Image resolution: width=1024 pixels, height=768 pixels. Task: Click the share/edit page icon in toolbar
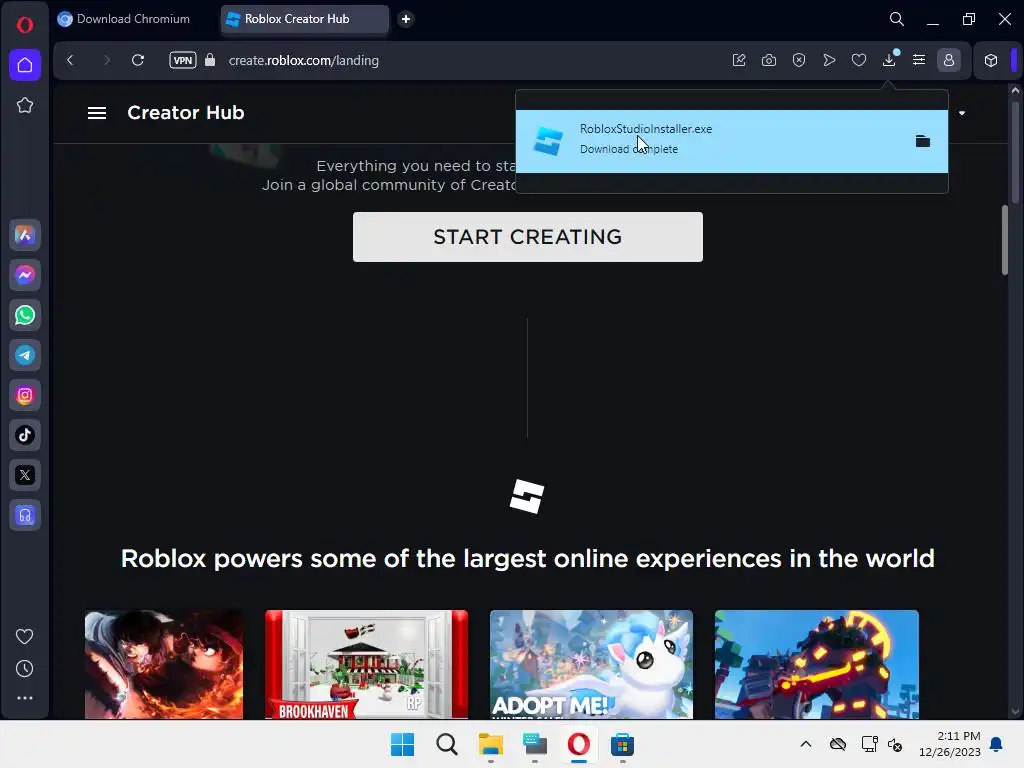(739, 60)
